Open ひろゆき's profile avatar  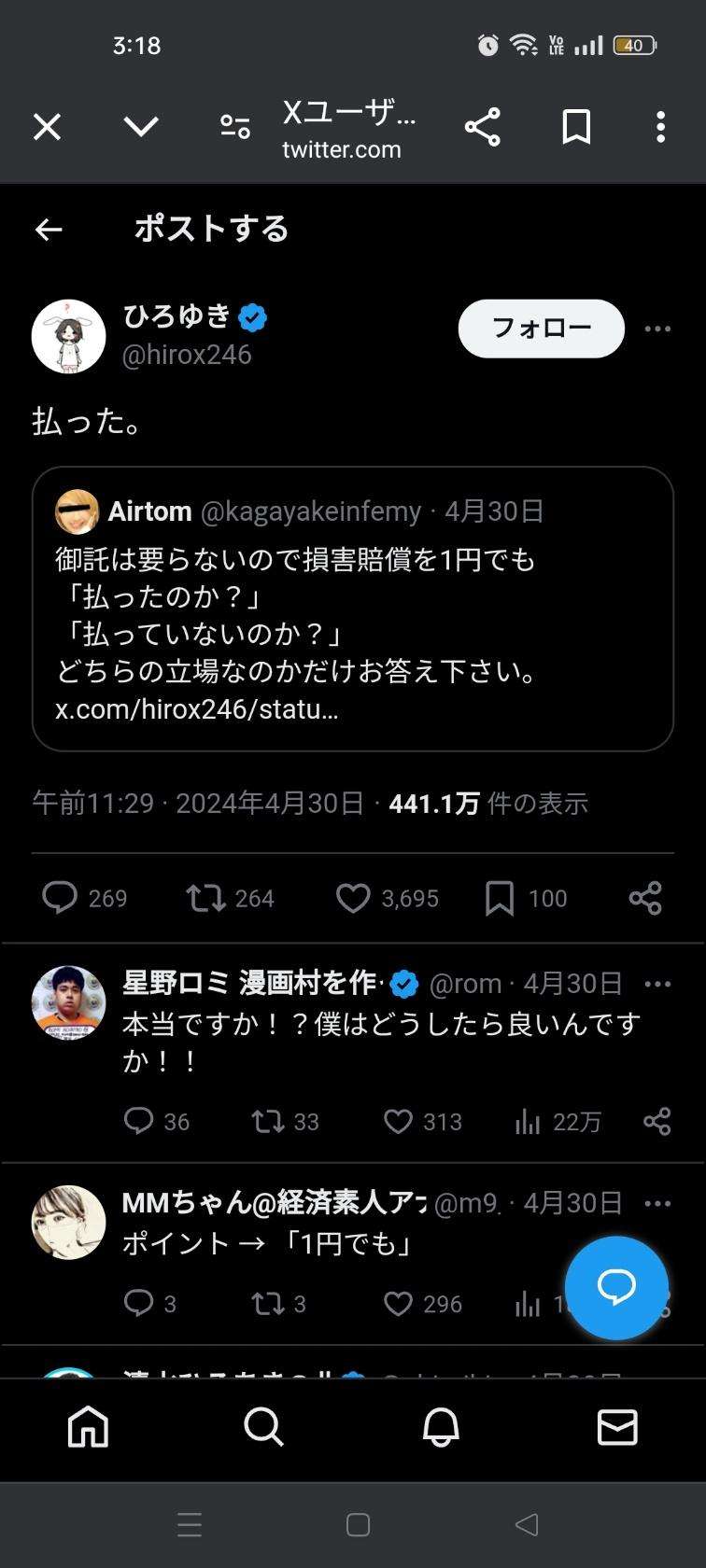click(69, 337)
